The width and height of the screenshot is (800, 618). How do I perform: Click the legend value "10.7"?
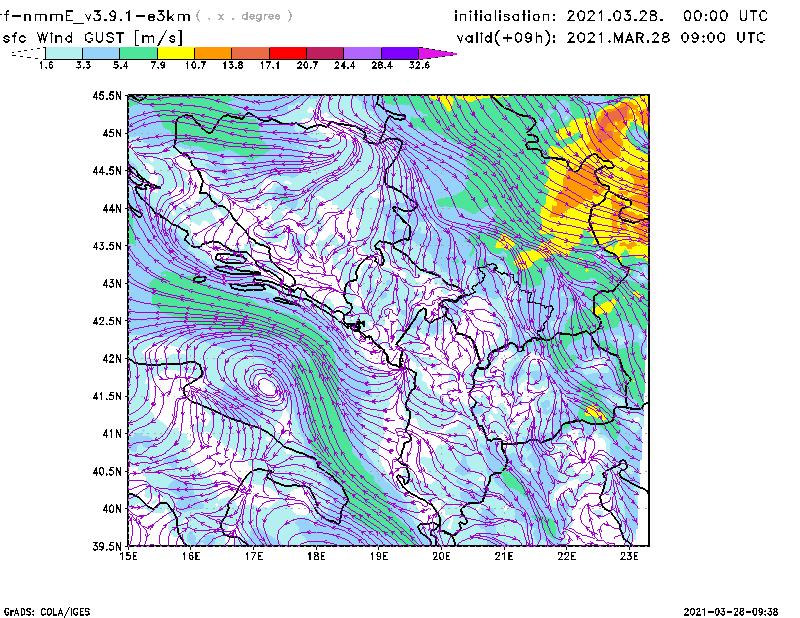click(x=195, y=65)
